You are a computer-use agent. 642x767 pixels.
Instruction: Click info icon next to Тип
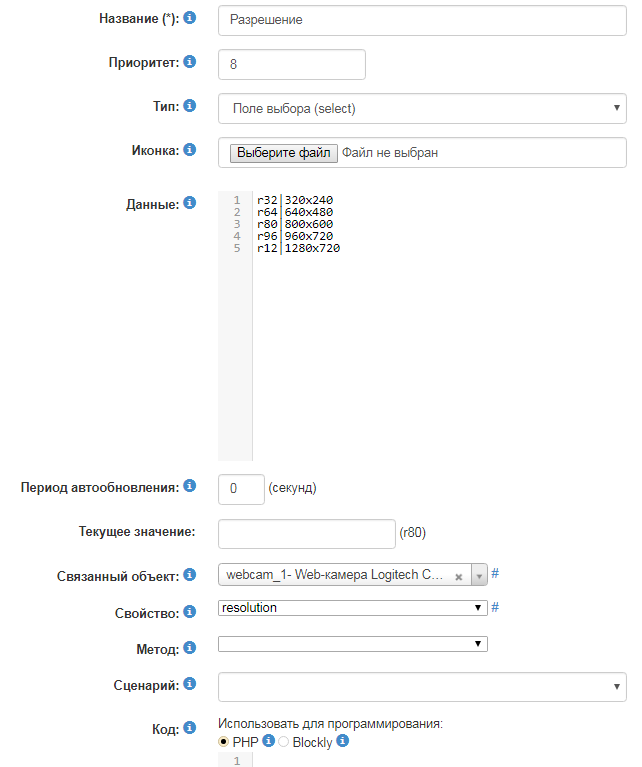tap(190, 105)
